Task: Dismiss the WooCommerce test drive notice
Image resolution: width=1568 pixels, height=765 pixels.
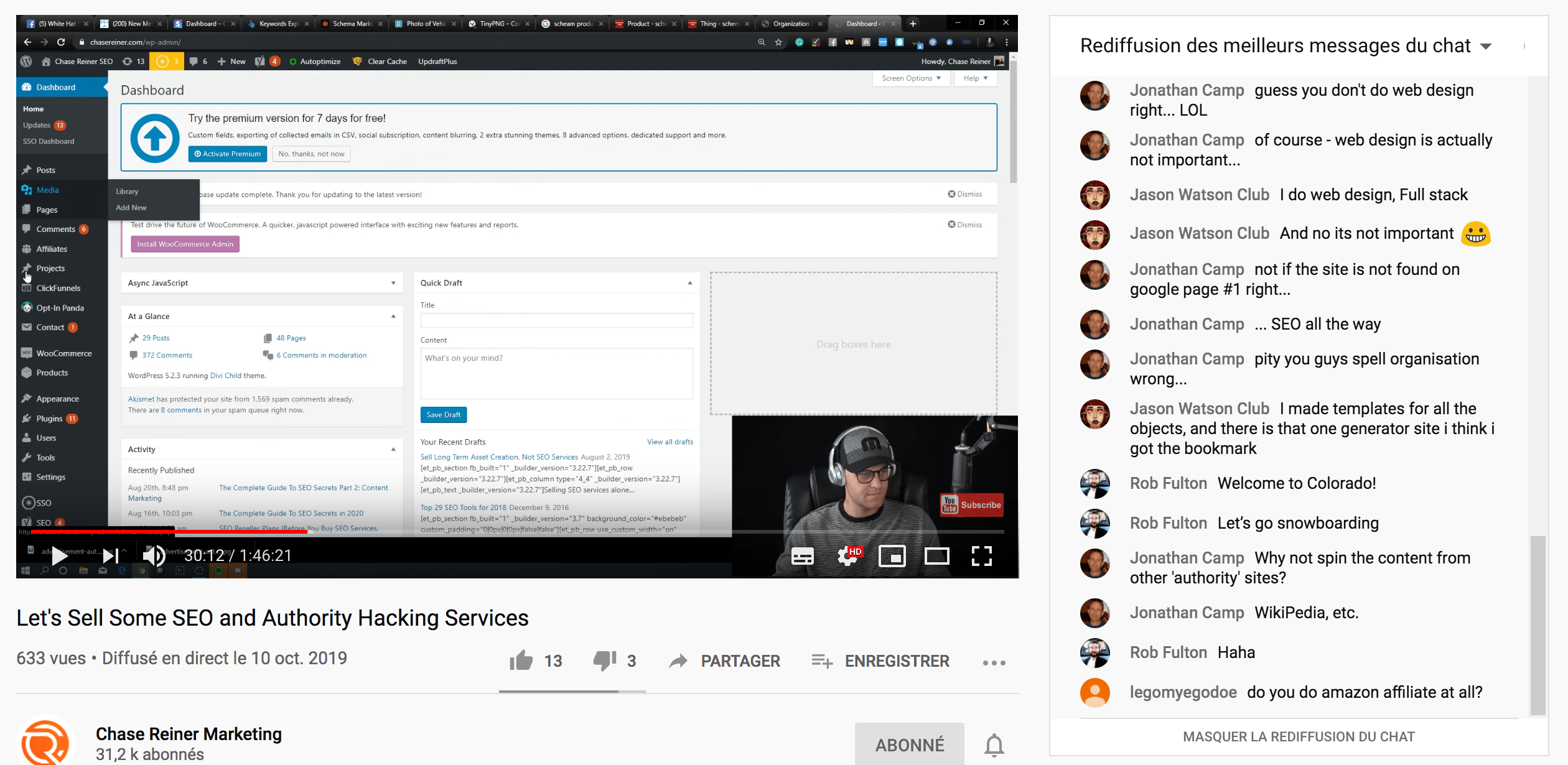Action: pos(965,225)
